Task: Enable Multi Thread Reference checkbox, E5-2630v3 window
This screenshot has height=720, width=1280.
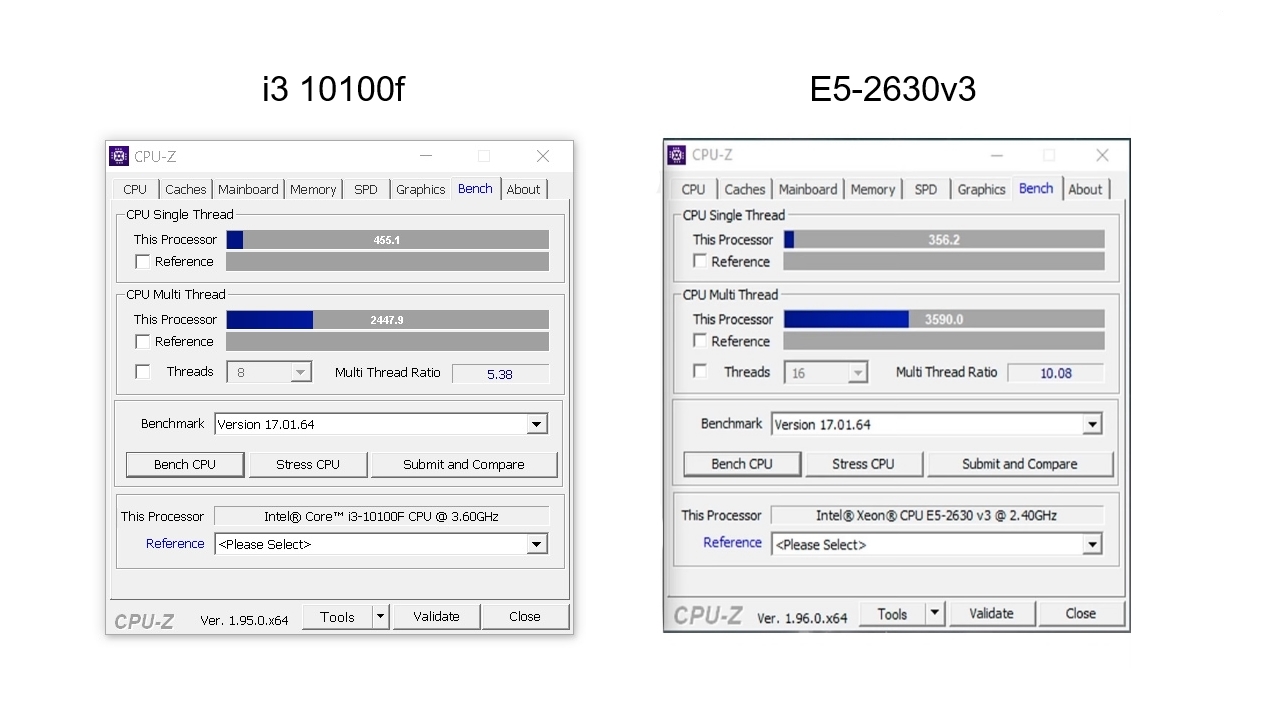Action: tap(700, 341)
